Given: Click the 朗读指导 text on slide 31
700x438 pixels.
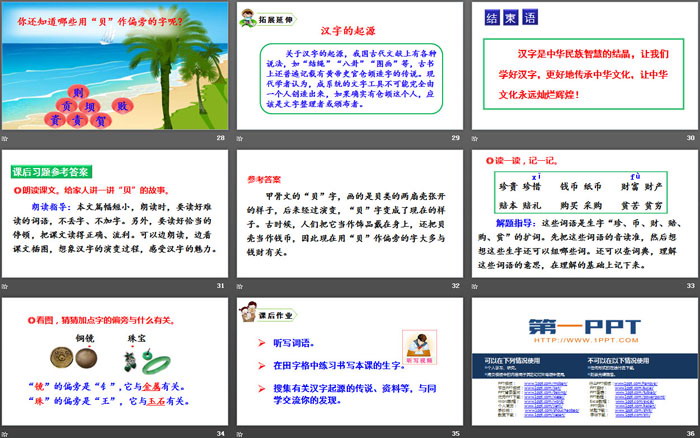Looking at the screenshot, I should click(x=50, y=207).
